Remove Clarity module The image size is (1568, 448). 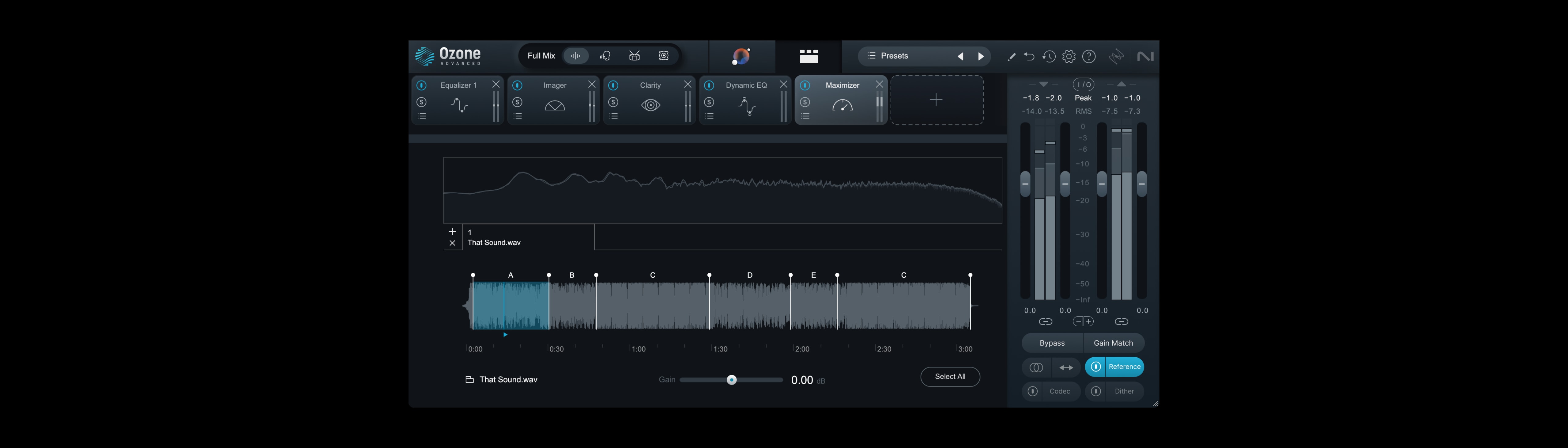[687, 85]
